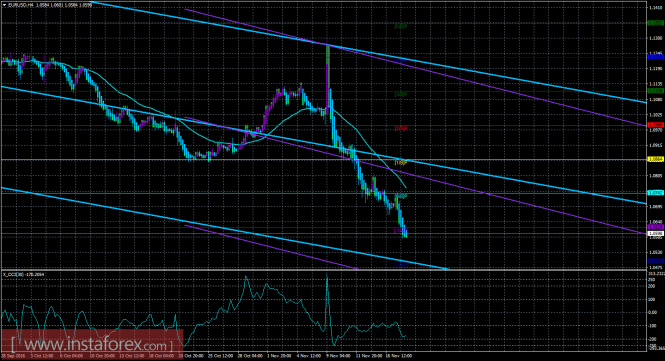This screenshot has height=361, width=665.
Task: Click the bright blue price tag near 1.1245
Action: point(656,57)
